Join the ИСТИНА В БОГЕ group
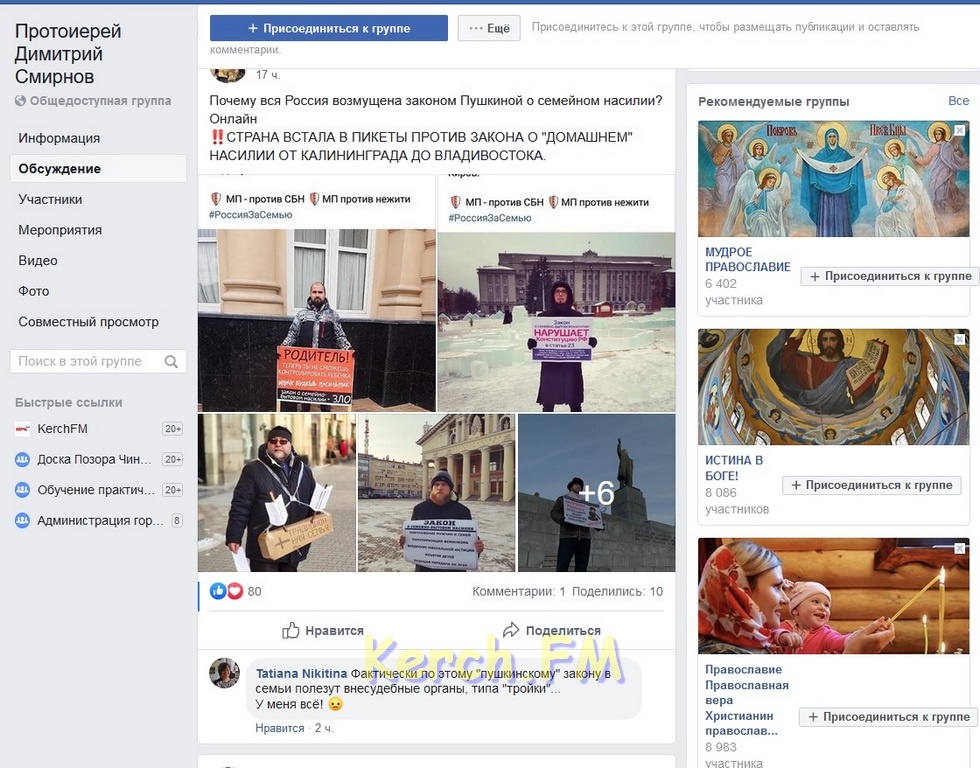 [871, 485]
